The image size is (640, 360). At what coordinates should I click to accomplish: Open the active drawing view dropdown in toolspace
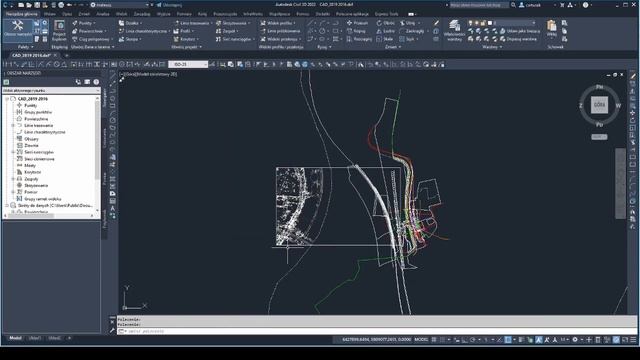click(x=51, y=90)
